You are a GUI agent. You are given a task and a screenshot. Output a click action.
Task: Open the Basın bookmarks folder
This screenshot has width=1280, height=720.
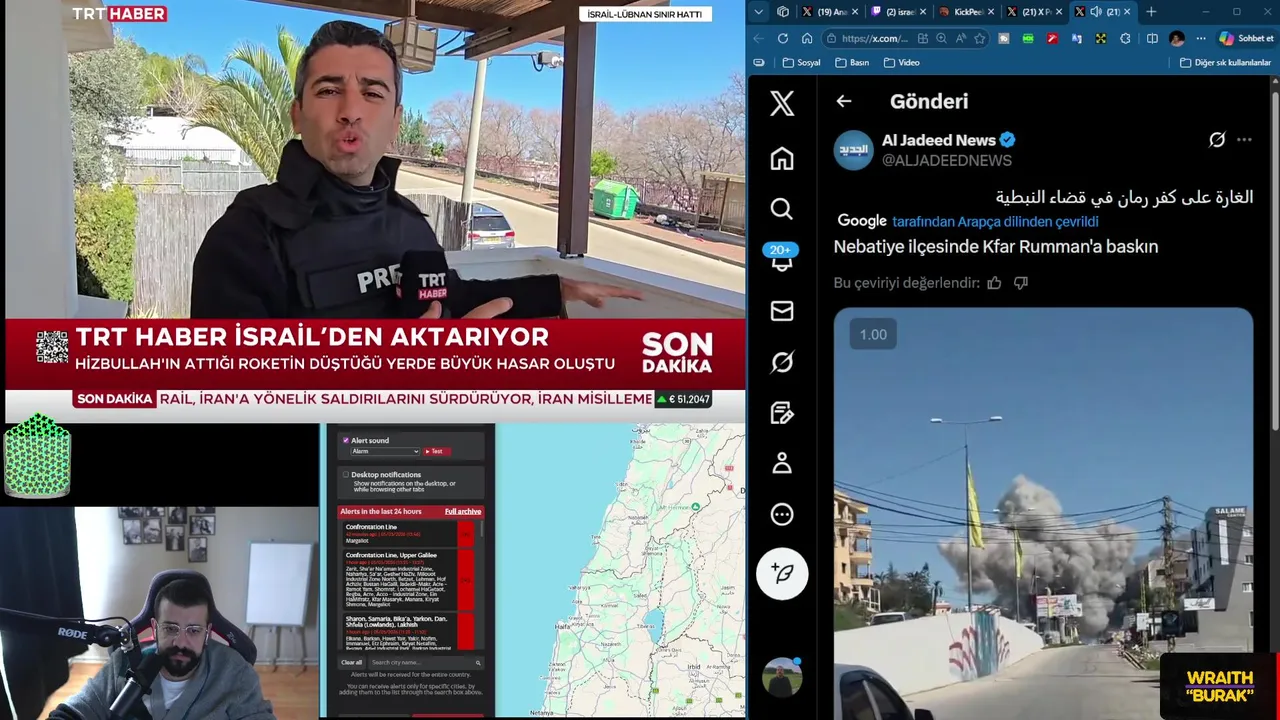coord(852,62)
